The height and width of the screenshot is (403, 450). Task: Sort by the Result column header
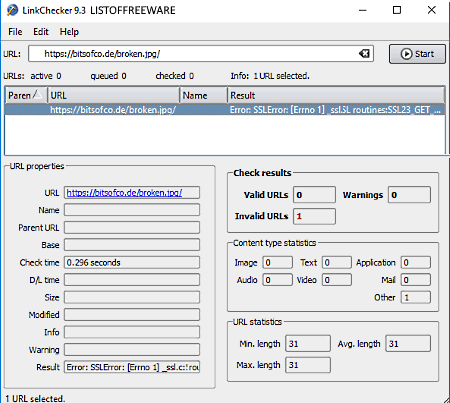[336, 95]
